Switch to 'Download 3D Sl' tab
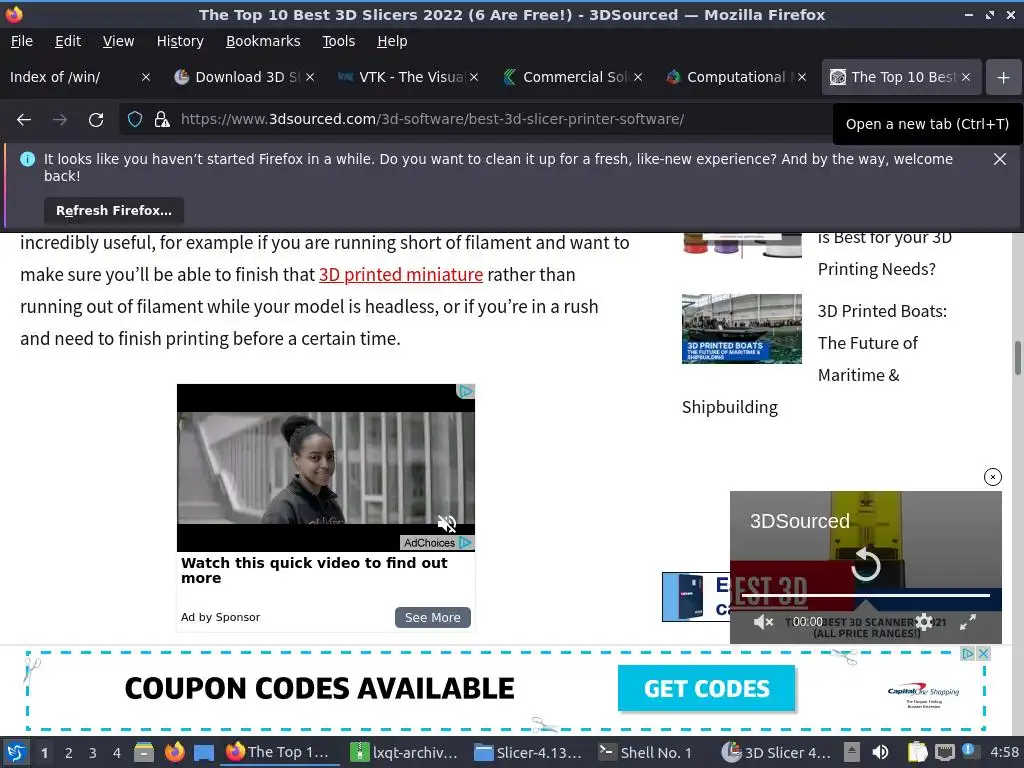This screenshot has width=1024, height=768. tap(235, 77)
